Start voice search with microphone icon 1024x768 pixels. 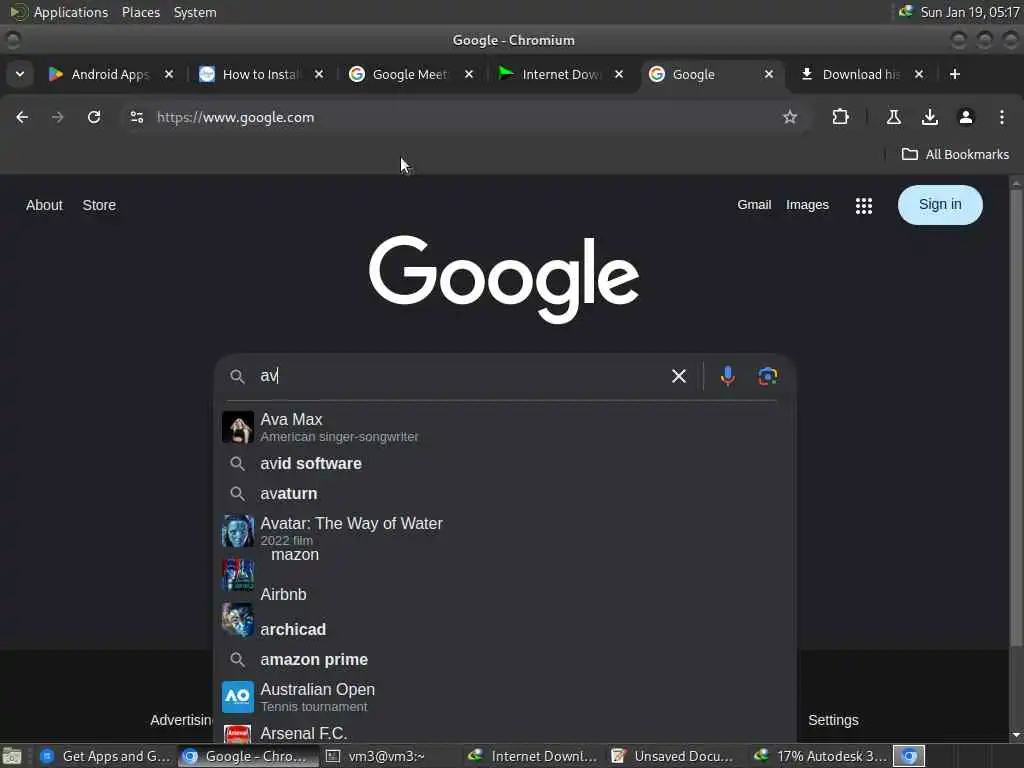tap(727, 376)
